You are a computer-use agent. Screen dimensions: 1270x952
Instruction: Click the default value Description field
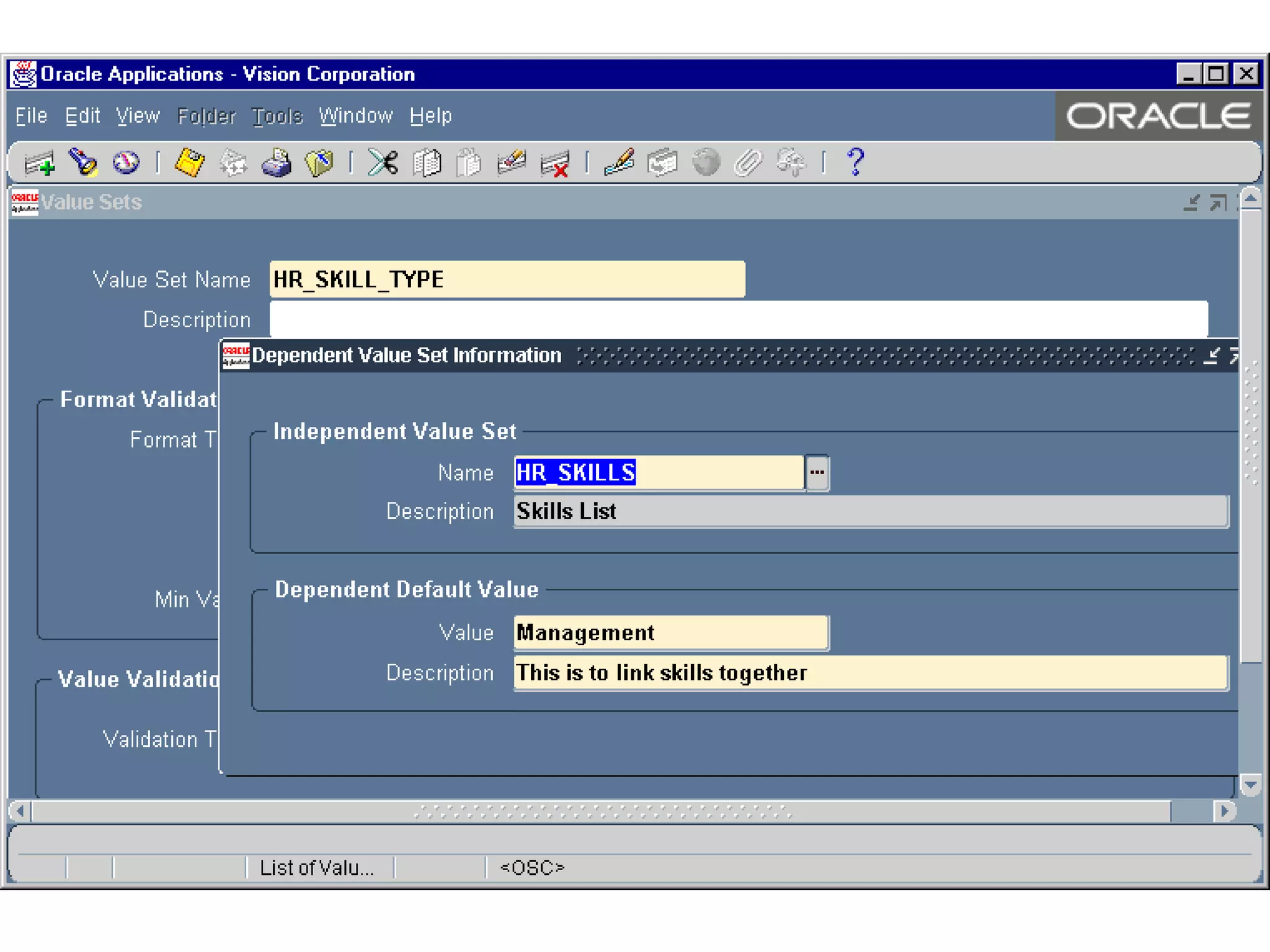coord(870,673)
